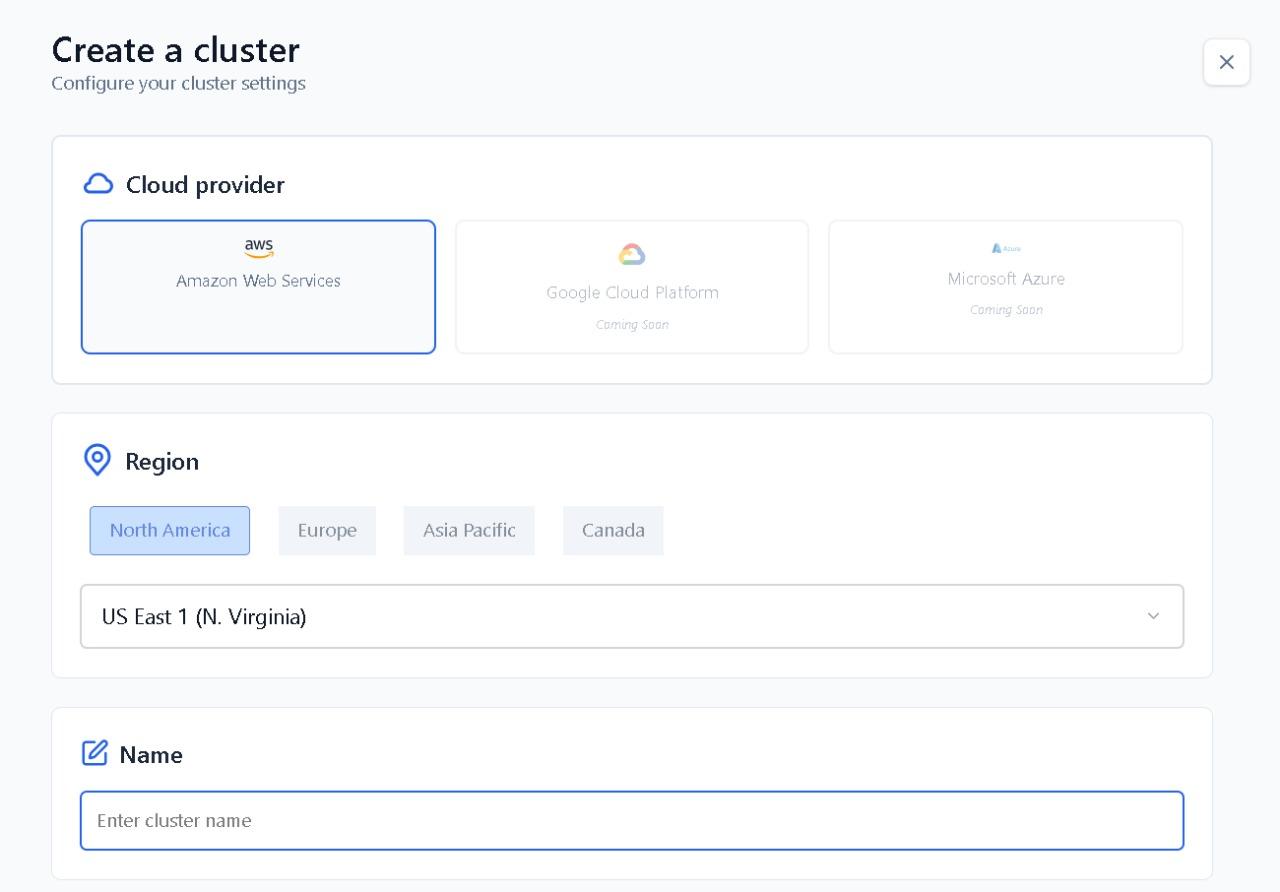Pick the Microsoft Azure provider card
The image size is (1280, 892).
pyautogui.click(x=1005, y=287)
